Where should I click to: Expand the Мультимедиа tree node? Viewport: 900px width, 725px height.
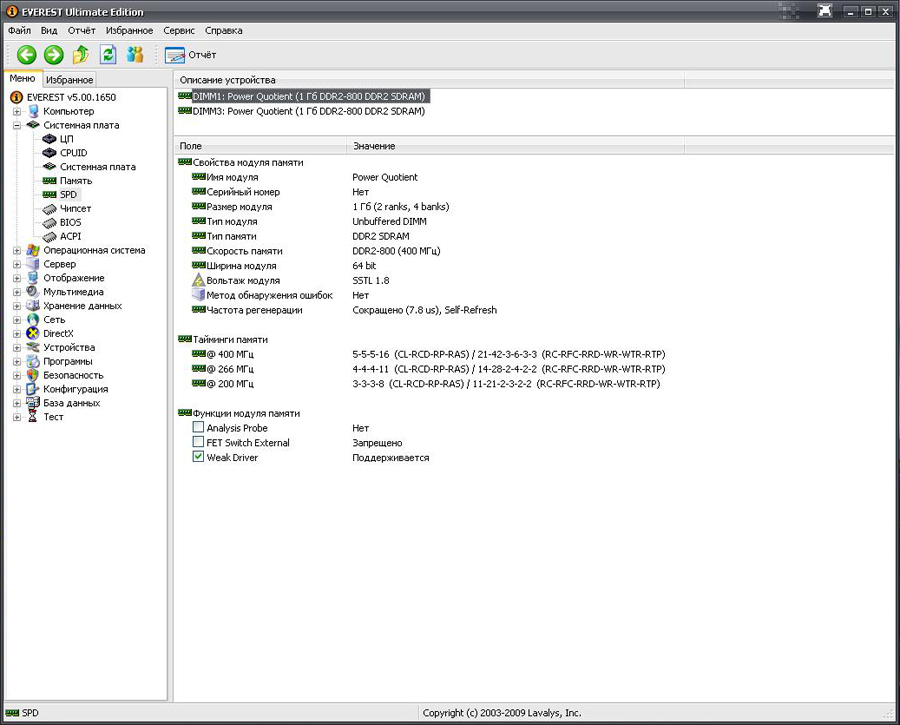click(x=17, y=292)
